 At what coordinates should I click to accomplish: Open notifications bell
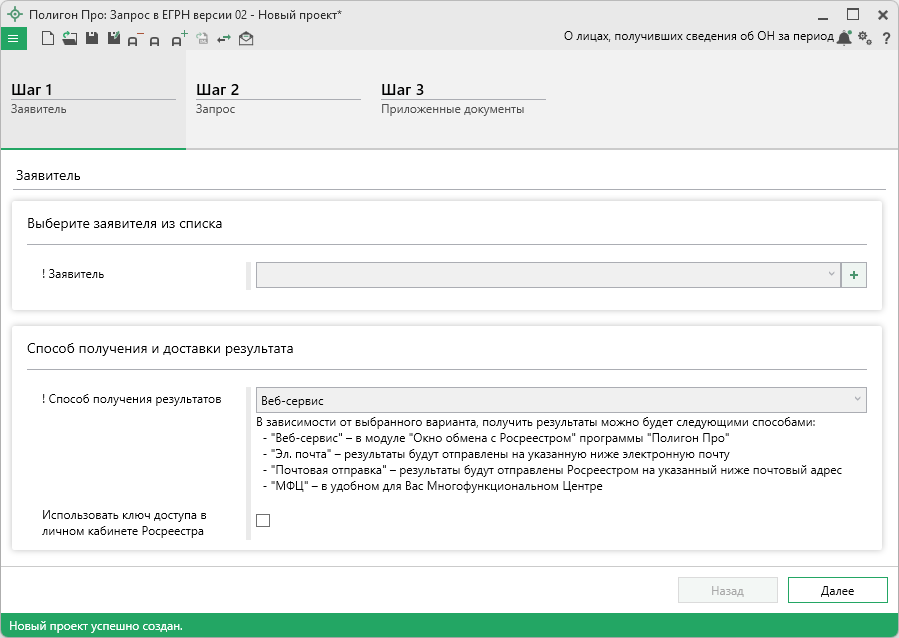pyautogui.click(x=844, y=38)
